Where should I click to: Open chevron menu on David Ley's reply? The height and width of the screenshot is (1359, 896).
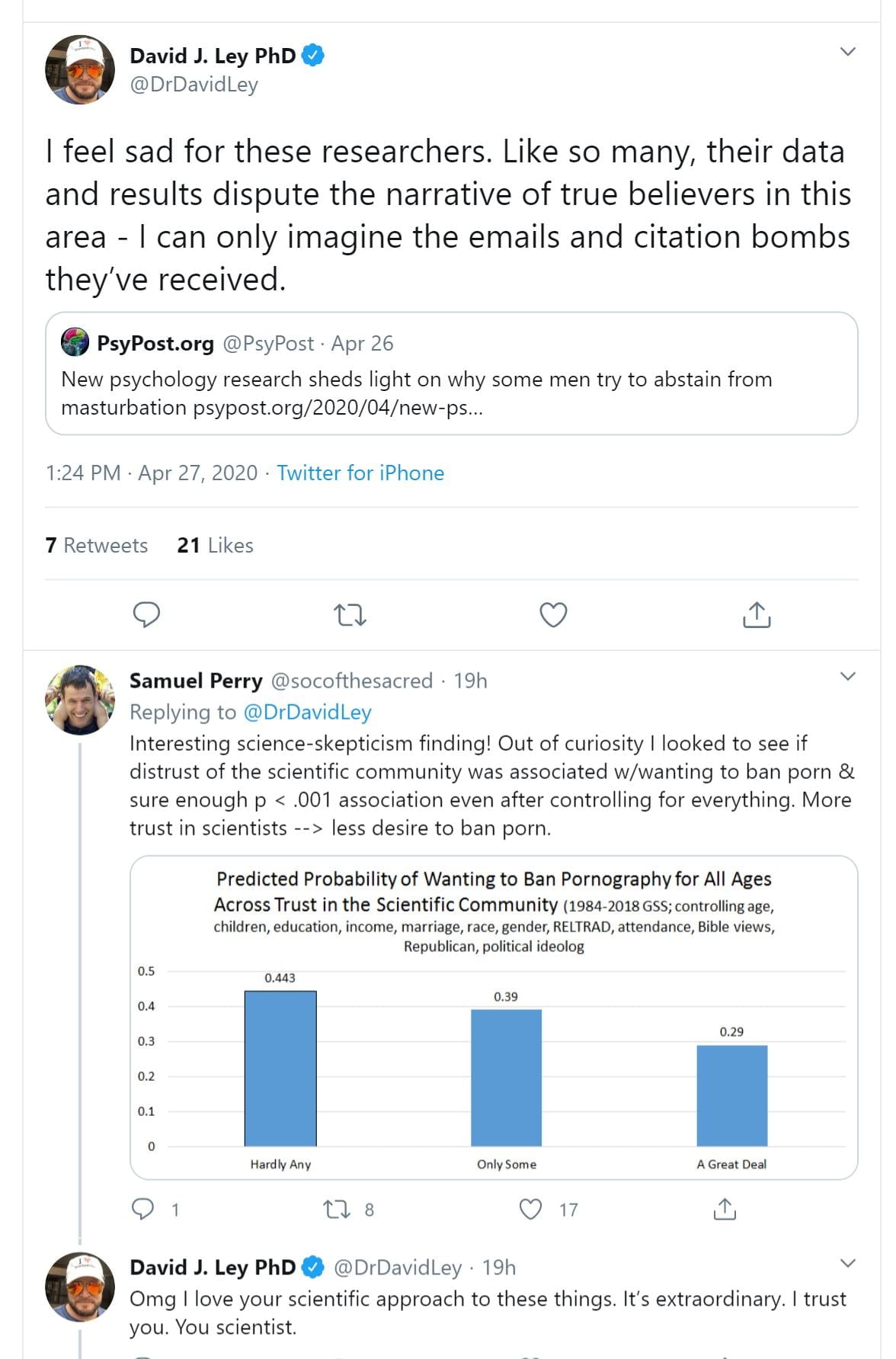(847, 1264)
